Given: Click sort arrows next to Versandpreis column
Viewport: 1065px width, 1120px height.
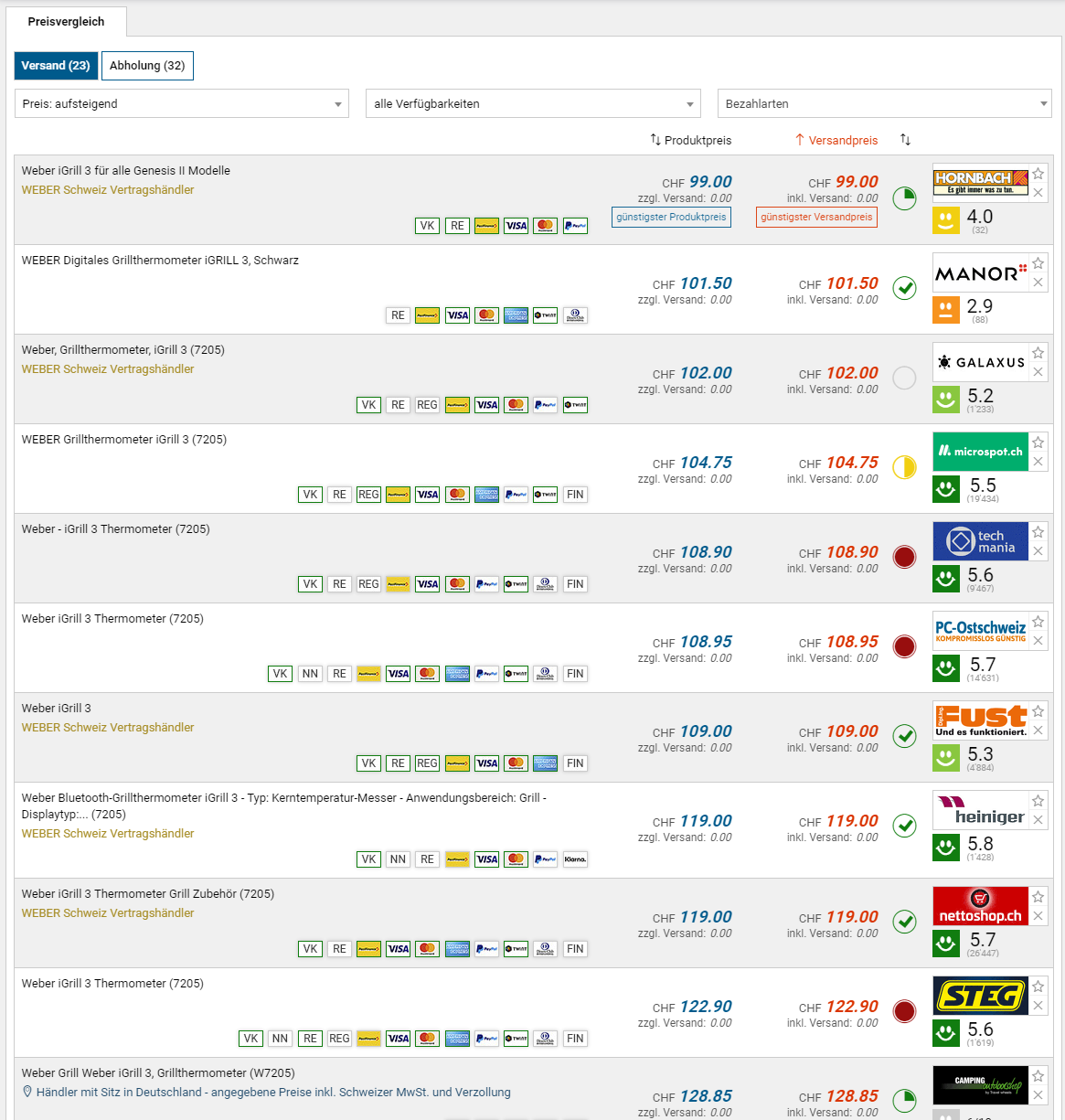Looking at the screenshot, I should coord(905,140).
